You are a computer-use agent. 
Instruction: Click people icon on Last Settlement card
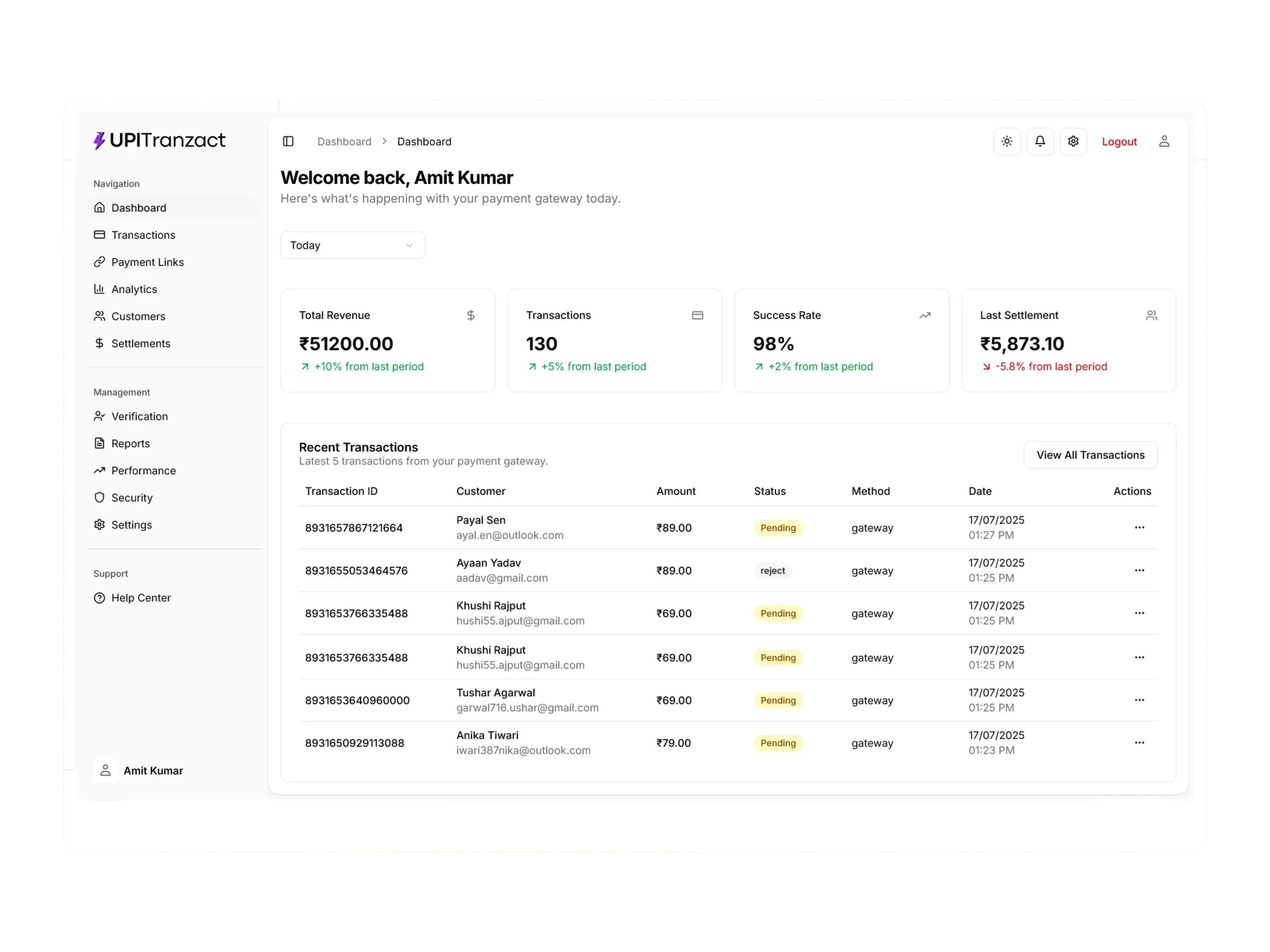coord(1151,315)
